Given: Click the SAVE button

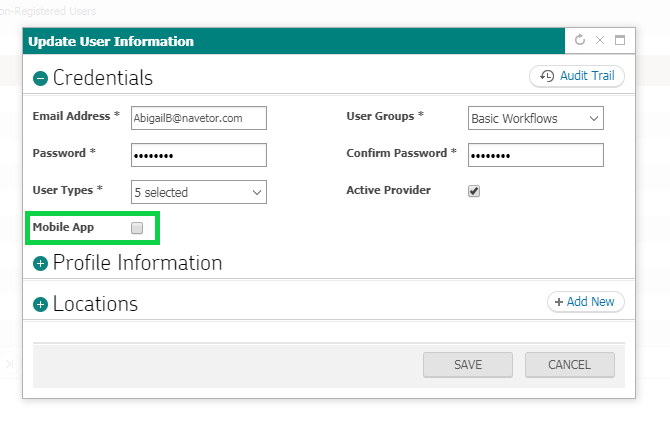Looking at the screenshot, I should pyautogui.click(x=468, y=365).
